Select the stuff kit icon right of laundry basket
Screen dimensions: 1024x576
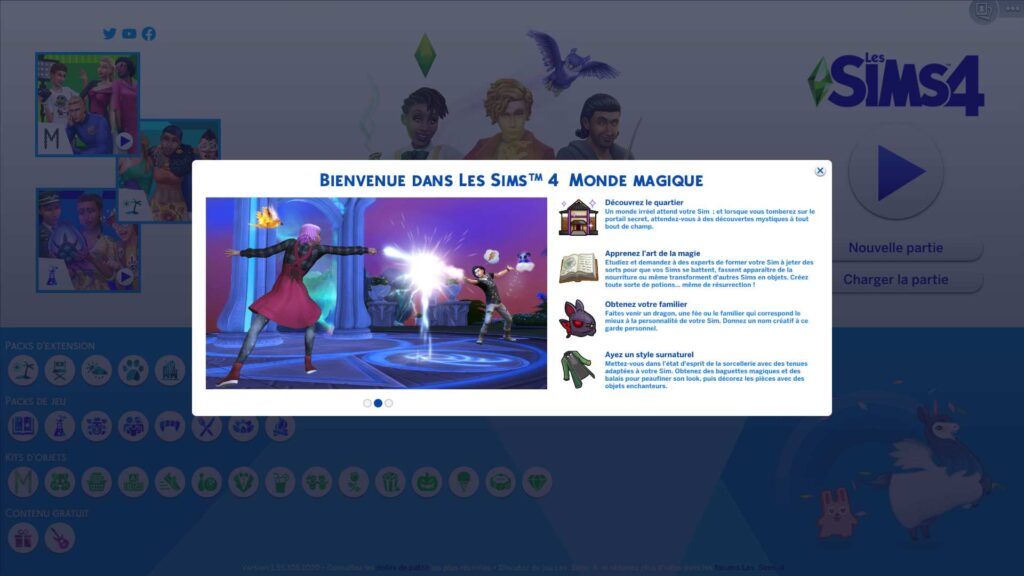click(133, 482)
